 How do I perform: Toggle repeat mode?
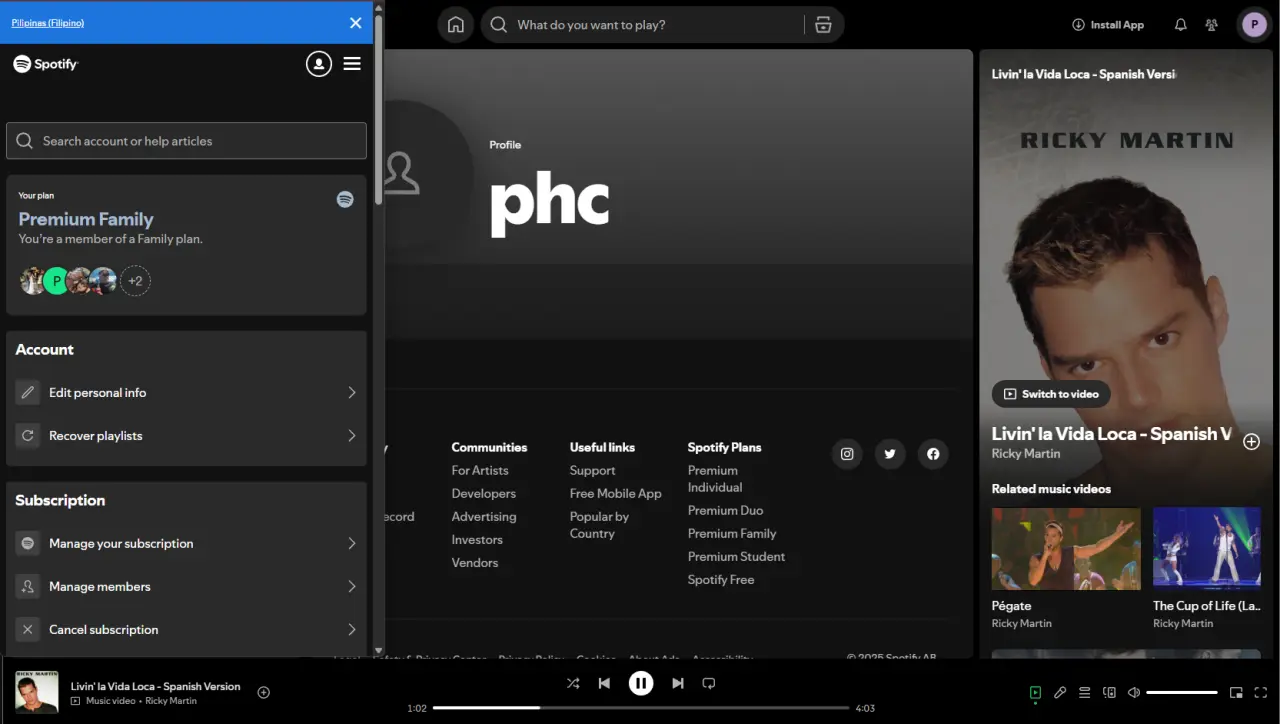click(709, 684)
